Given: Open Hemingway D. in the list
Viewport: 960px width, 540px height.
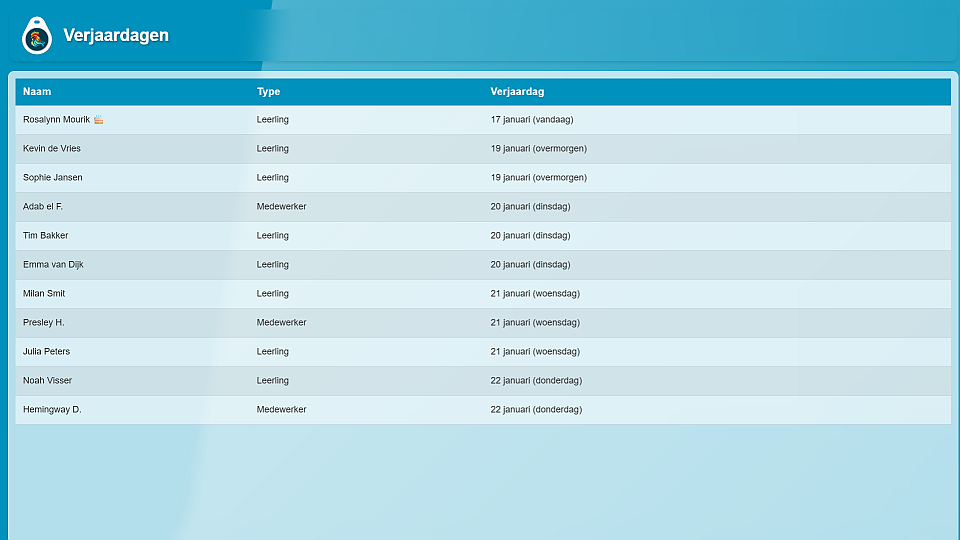Looking at the screenshot, I should point(52,410).
